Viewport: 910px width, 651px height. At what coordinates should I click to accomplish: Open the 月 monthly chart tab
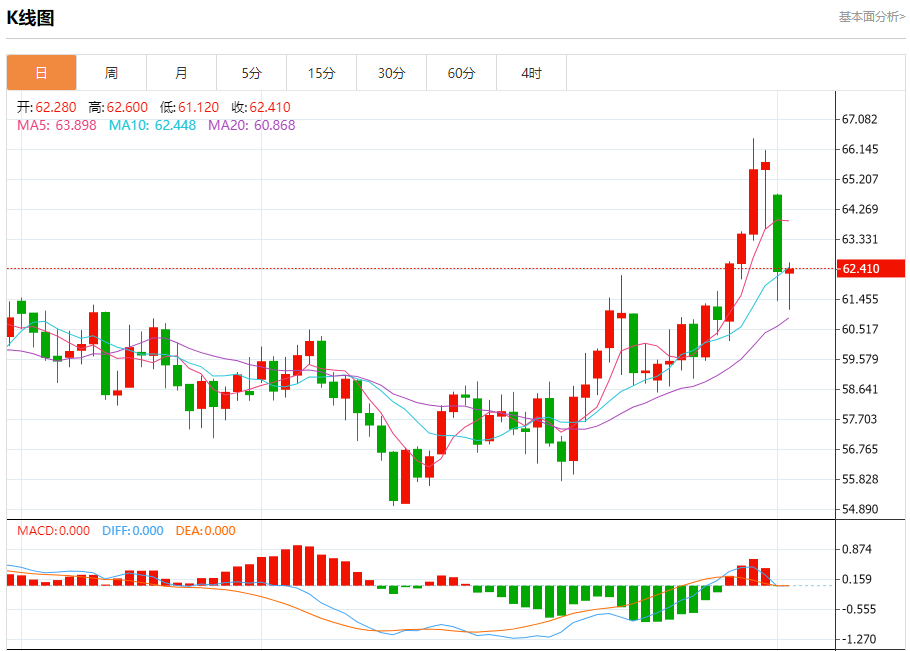coord(181,73)
